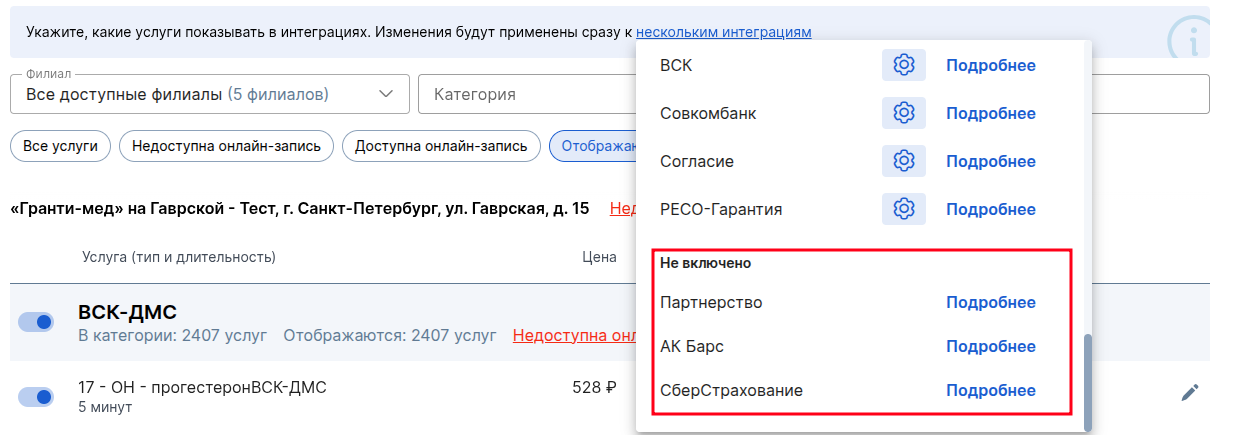Toggle the 17 - ОН - прогестерон service switch

[x=37, y=397]
